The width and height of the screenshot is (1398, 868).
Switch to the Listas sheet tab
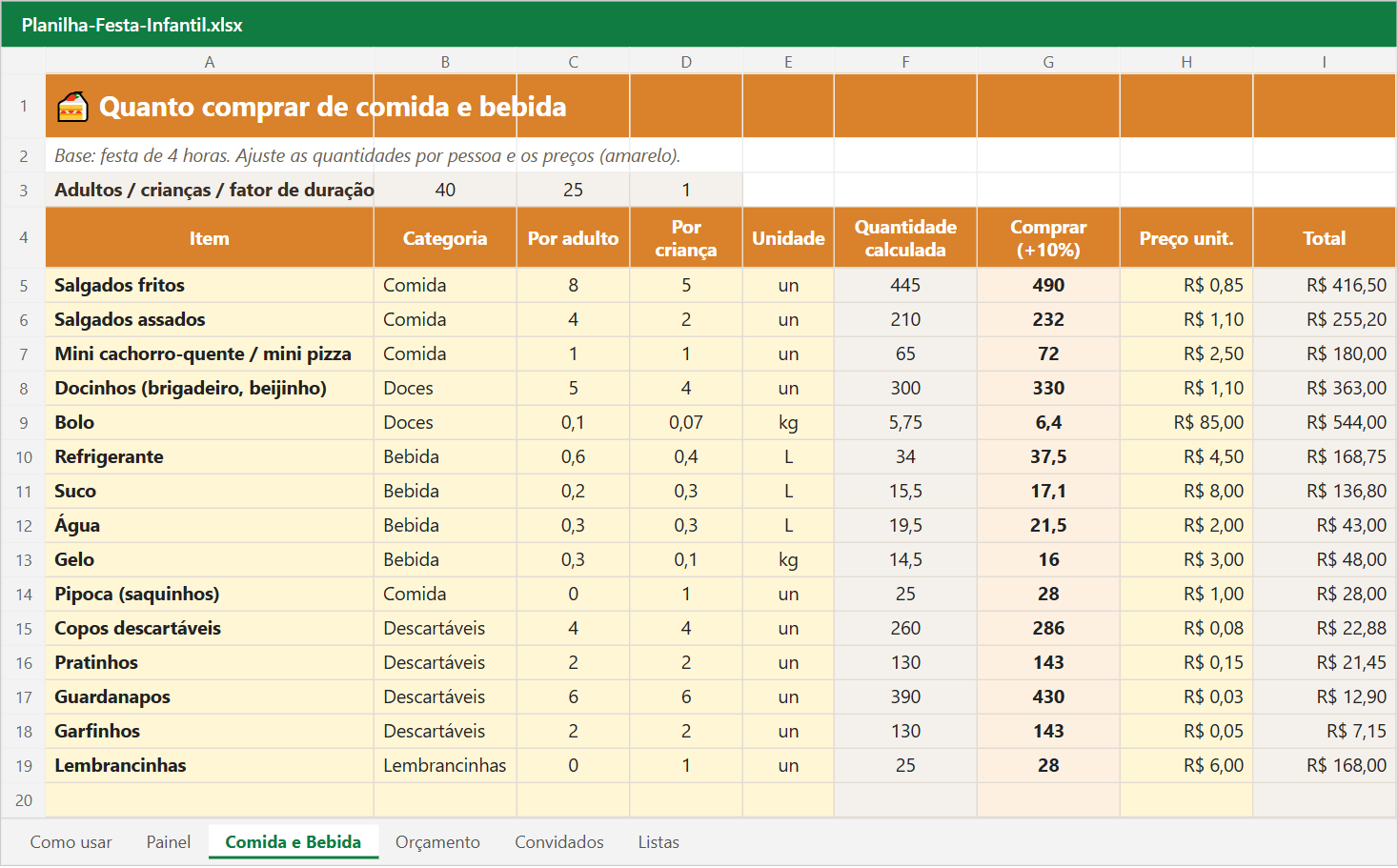click(658, 842)
